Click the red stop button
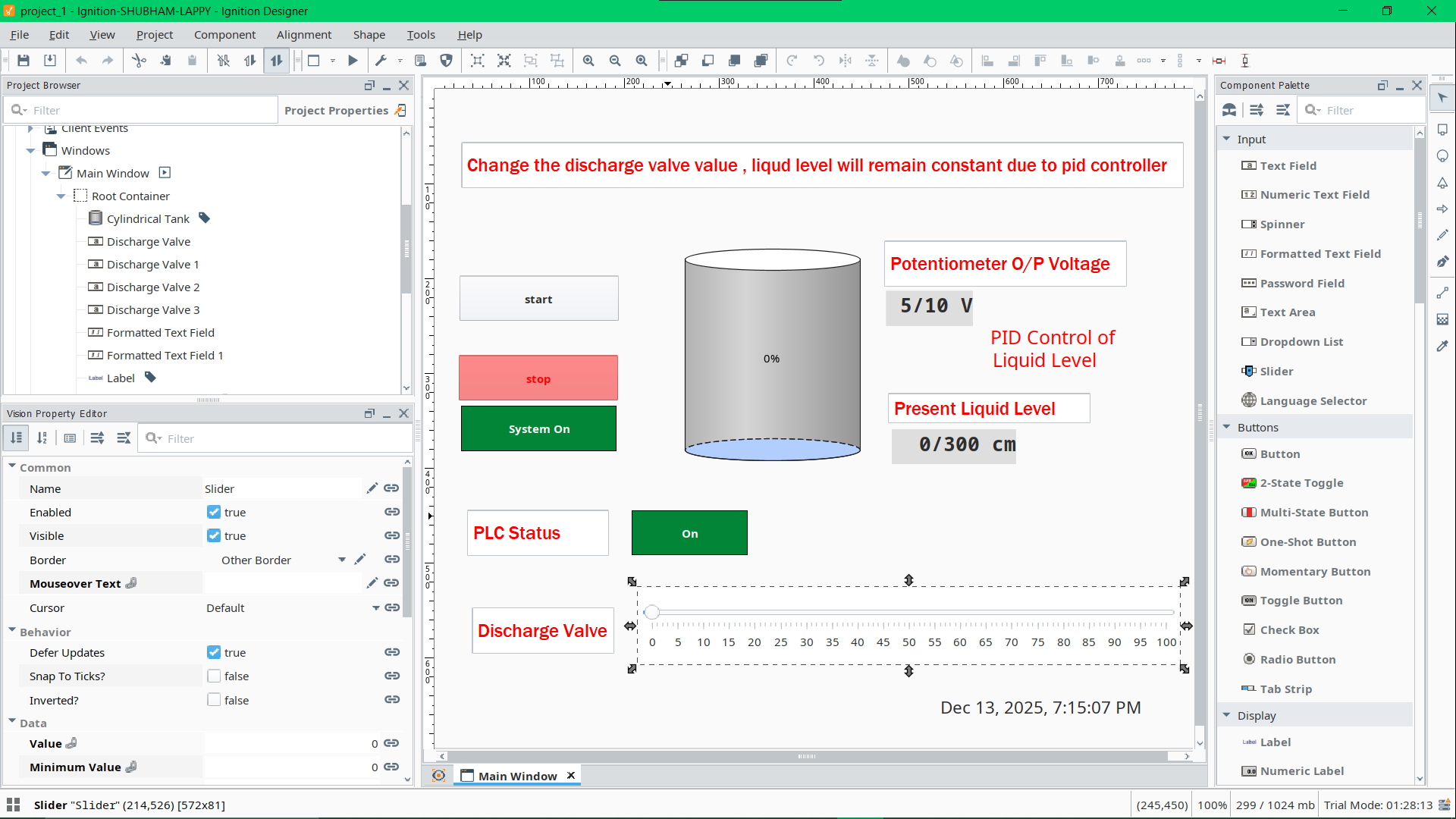 (538, 378)
